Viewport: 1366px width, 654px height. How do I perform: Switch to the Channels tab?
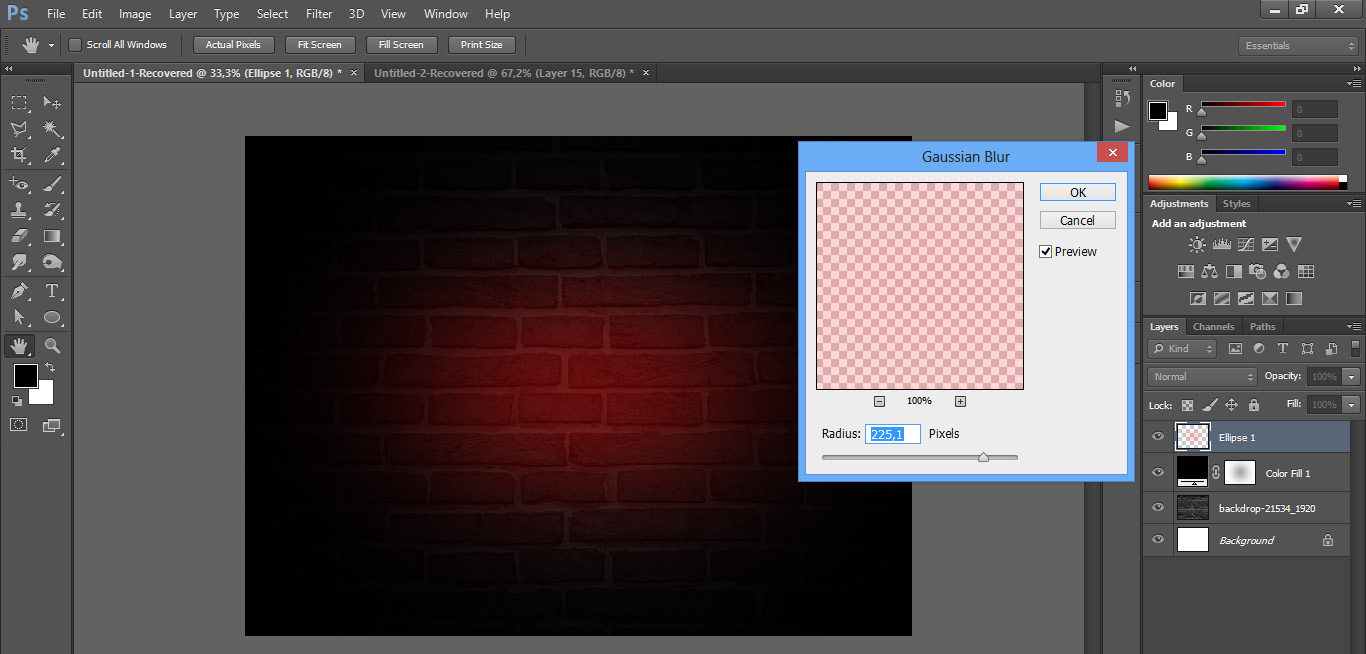pyautogui.click(x=1213, y=327)
